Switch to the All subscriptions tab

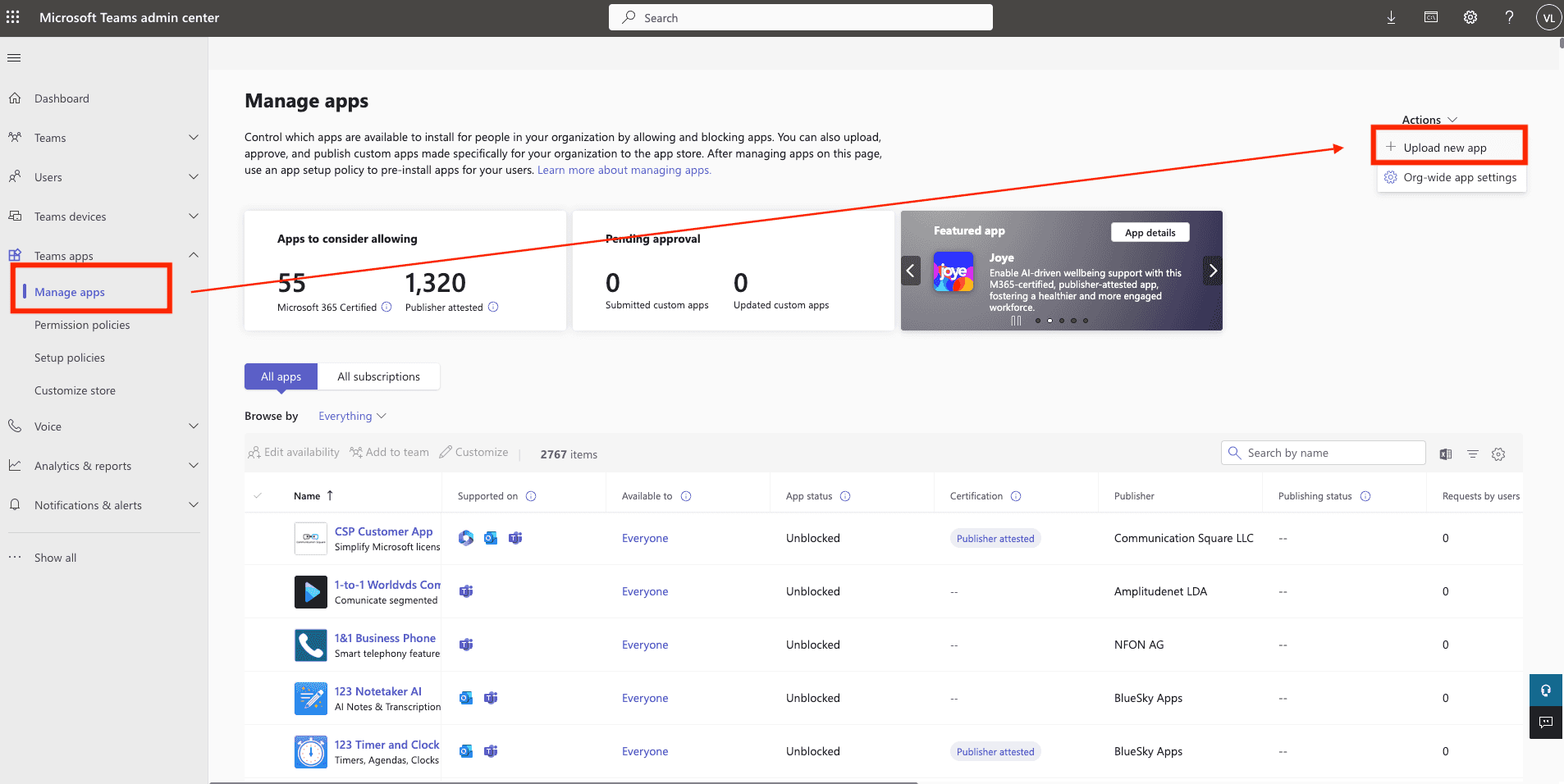click(378, 376)
